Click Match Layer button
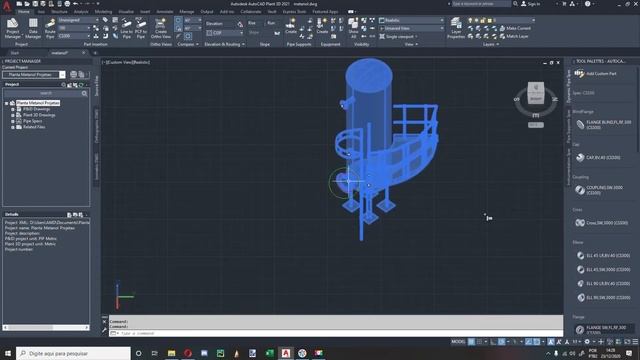Screen dimensions: 640x360 point(514,36)
